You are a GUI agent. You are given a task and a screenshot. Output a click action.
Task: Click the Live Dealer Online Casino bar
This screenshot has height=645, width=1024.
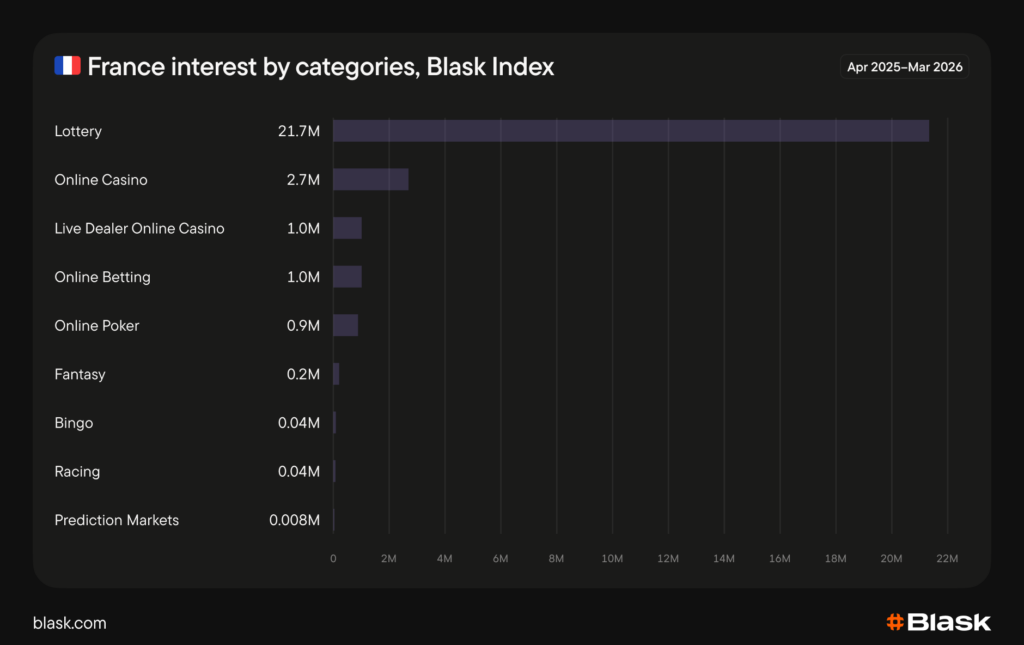click(347, 228)
